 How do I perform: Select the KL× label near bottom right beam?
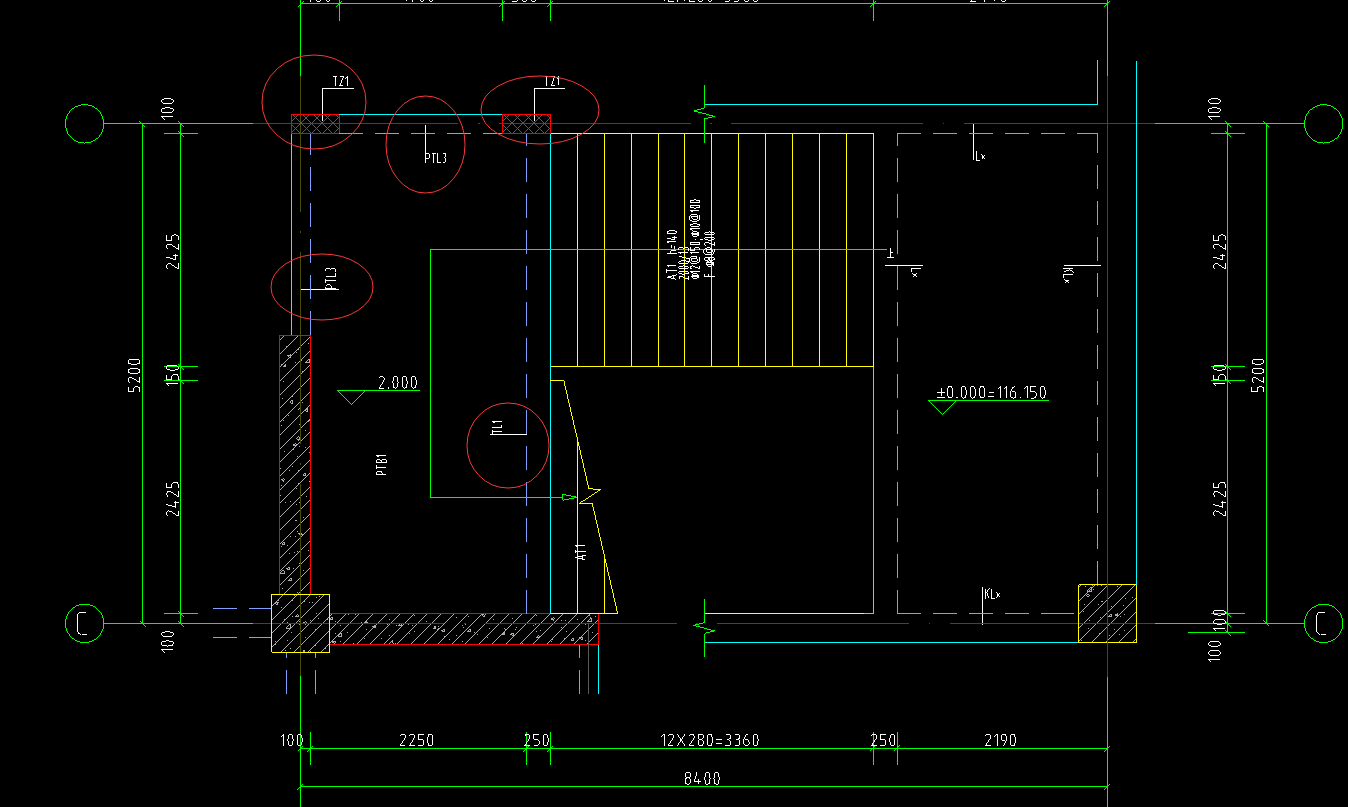992,594
